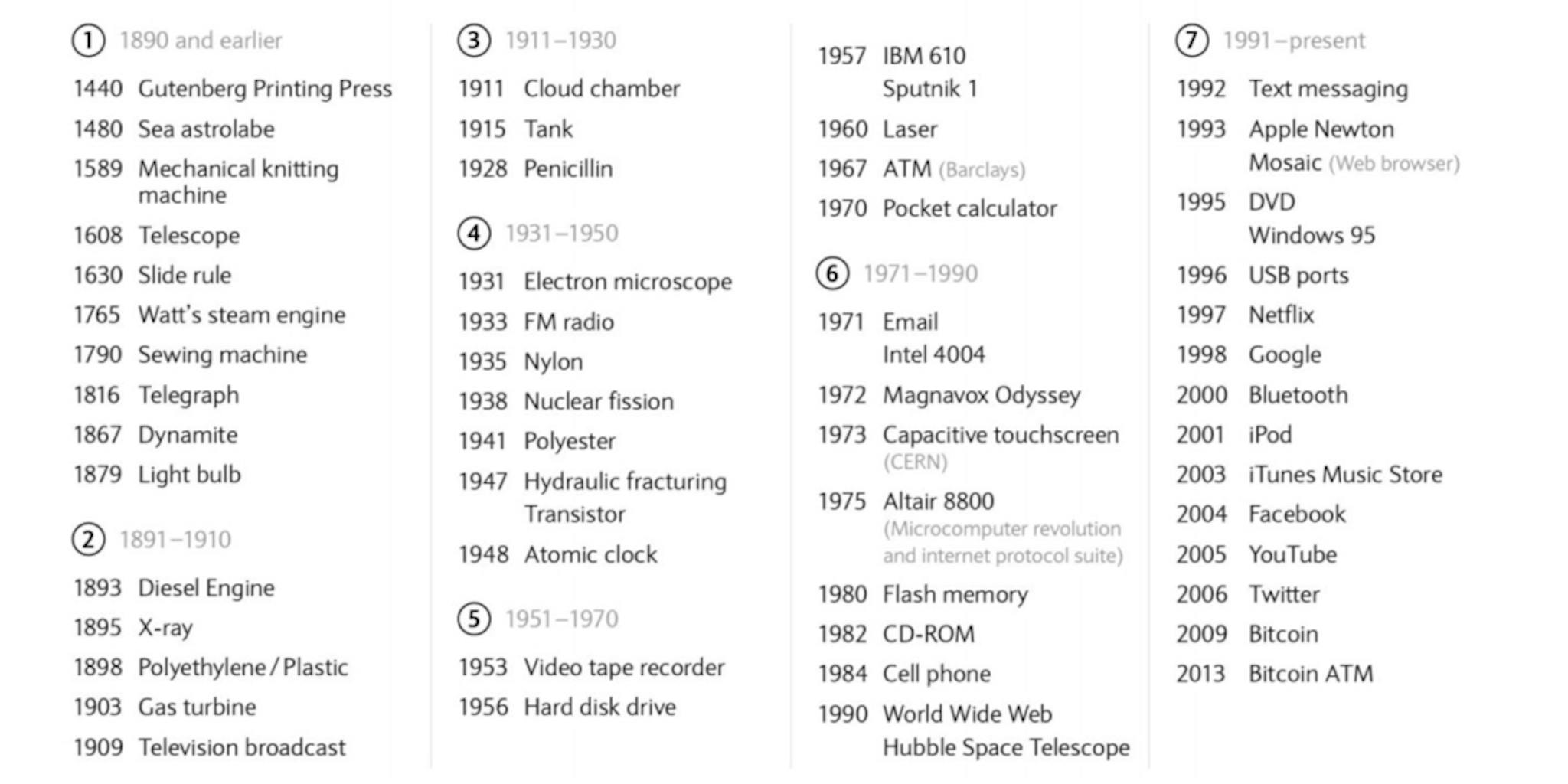1568x784 pixels.
Task: Select the "Magnavox Odyssey" text
Action: coord(982,395)
